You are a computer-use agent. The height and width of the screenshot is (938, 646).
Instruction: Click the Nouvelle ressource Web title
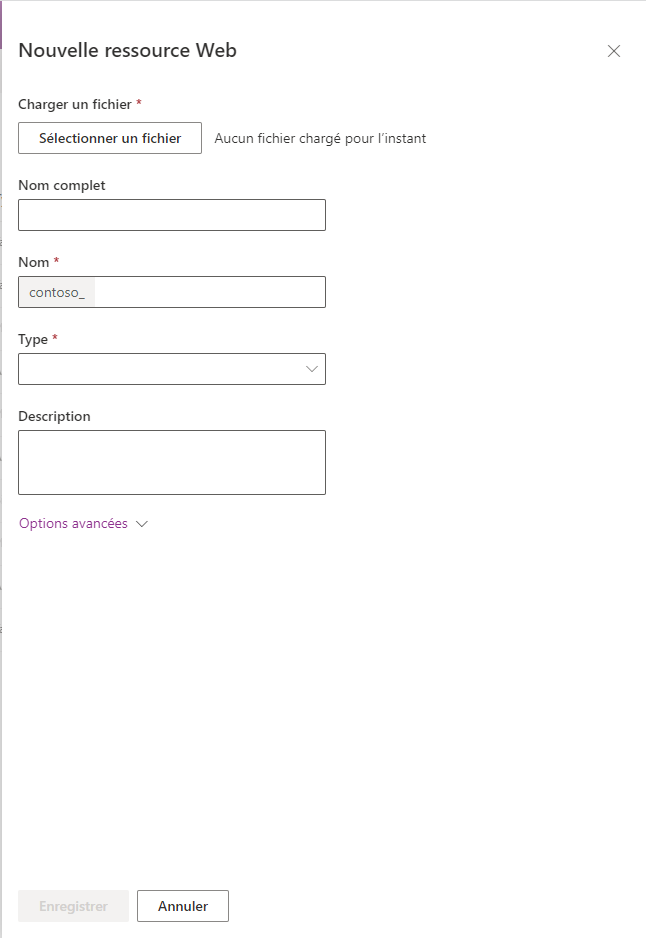(x=127, y=50)
